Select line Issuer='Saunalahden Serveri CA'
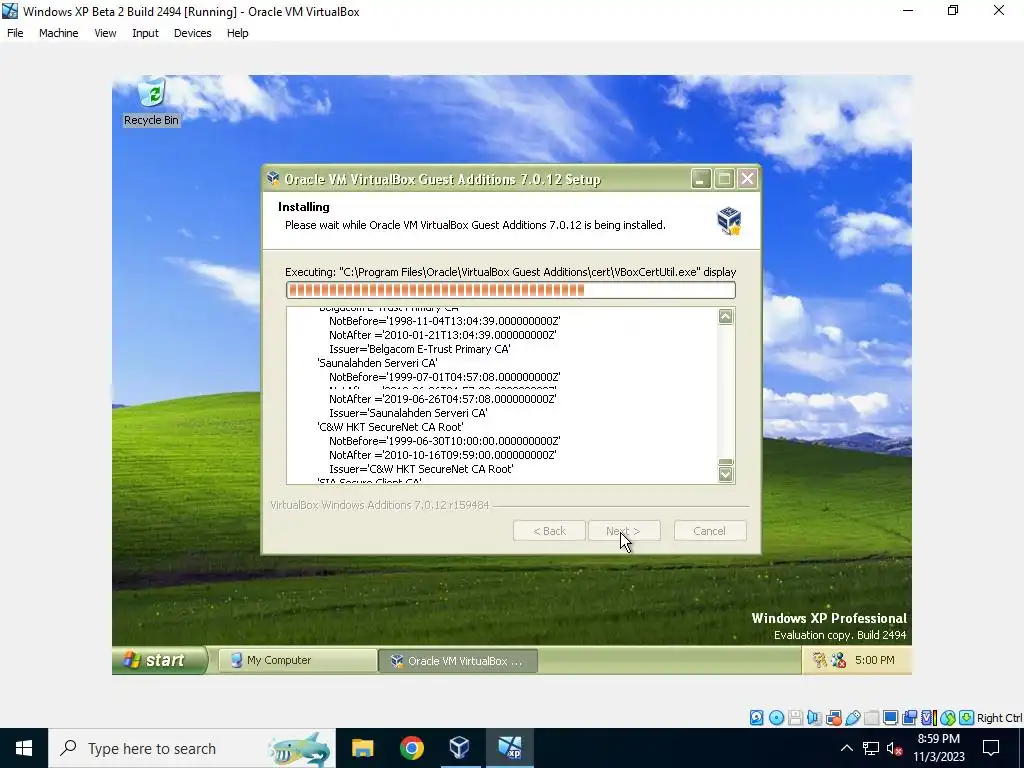This screenshot has width=1024, height=768. tap(408, 413)
